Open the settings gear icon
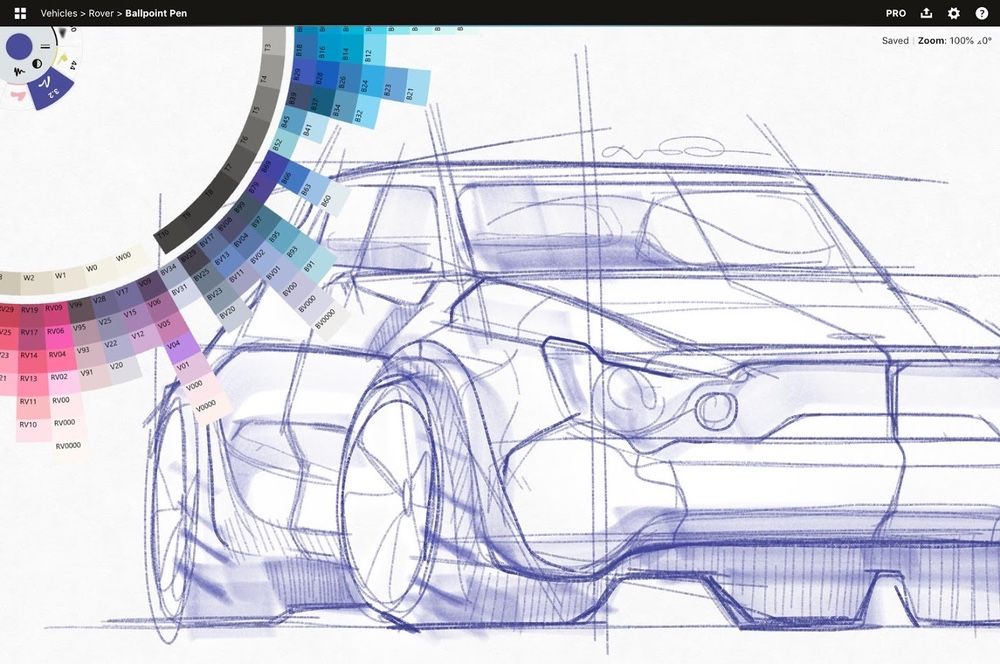The width and height of the screenshot is (1000, 664). coord(954,13)
